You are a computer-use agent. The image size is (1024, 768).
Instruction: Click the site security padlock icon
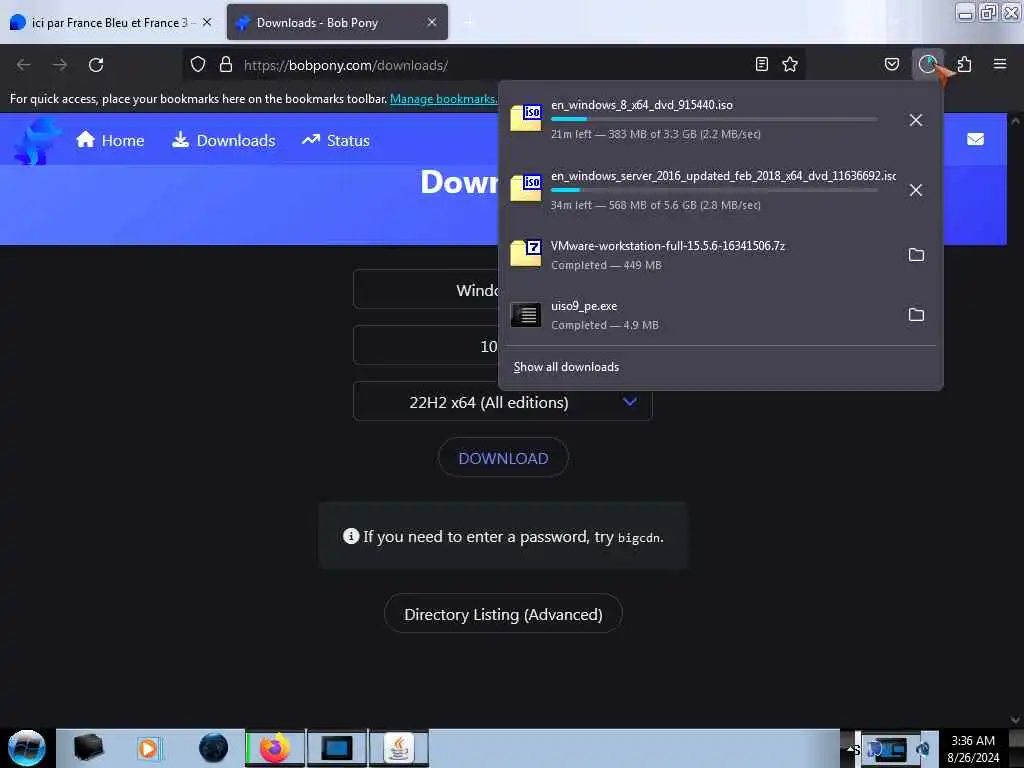coord(226,65)
